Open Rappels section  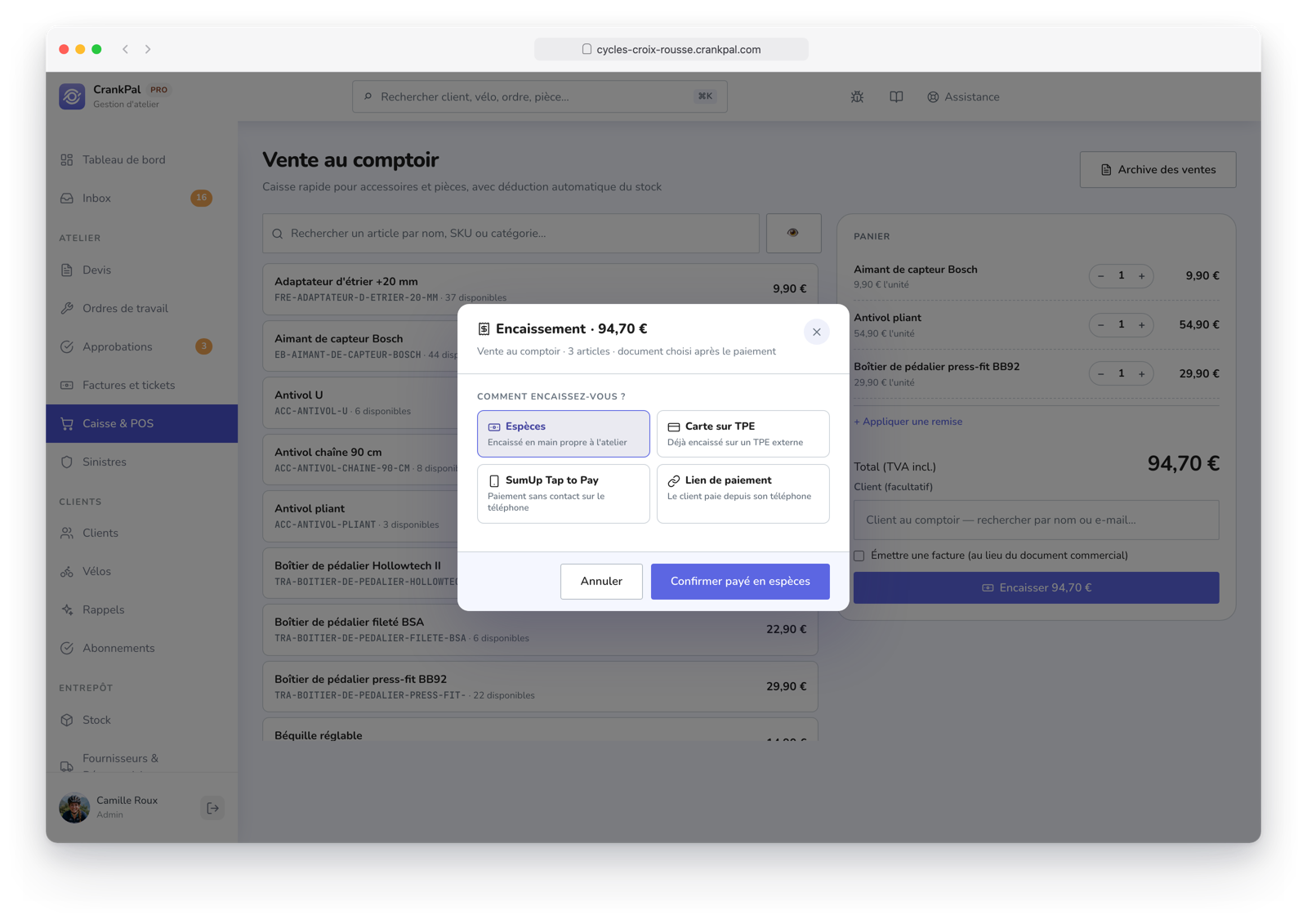click(141, 609)
